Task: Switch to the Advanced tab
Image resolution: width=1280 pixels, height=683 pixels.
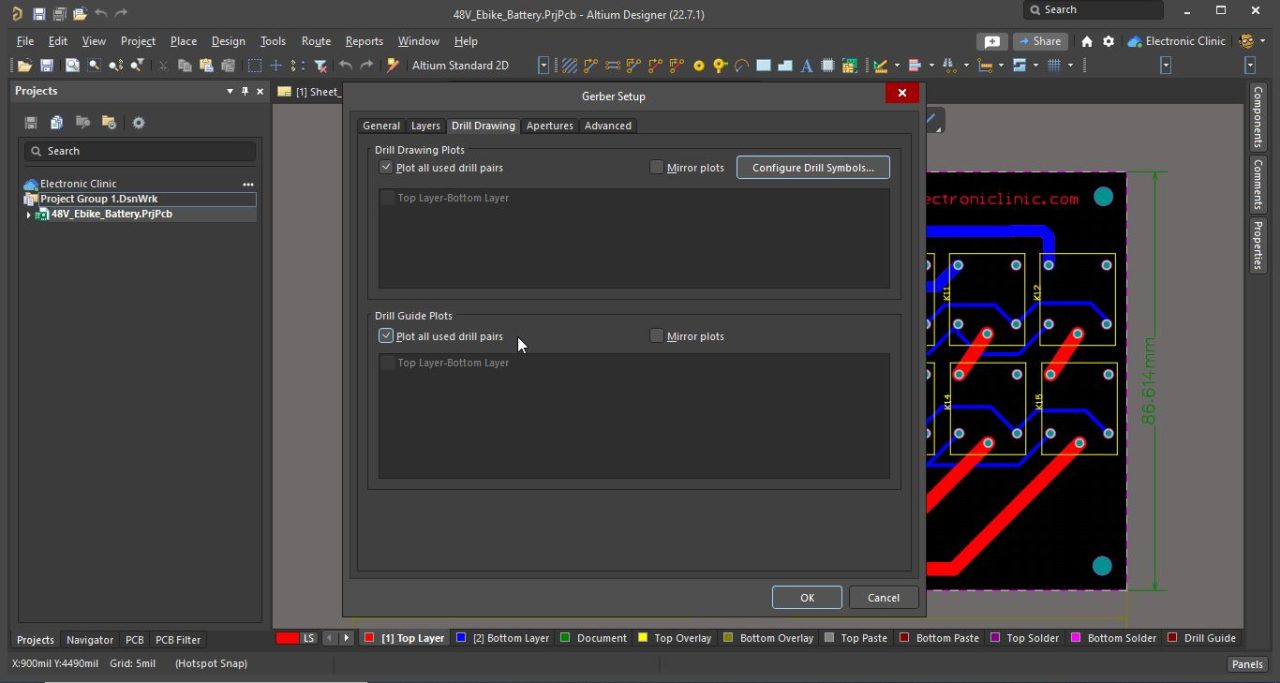Action: pyautogui.click(x=608, y=125)
